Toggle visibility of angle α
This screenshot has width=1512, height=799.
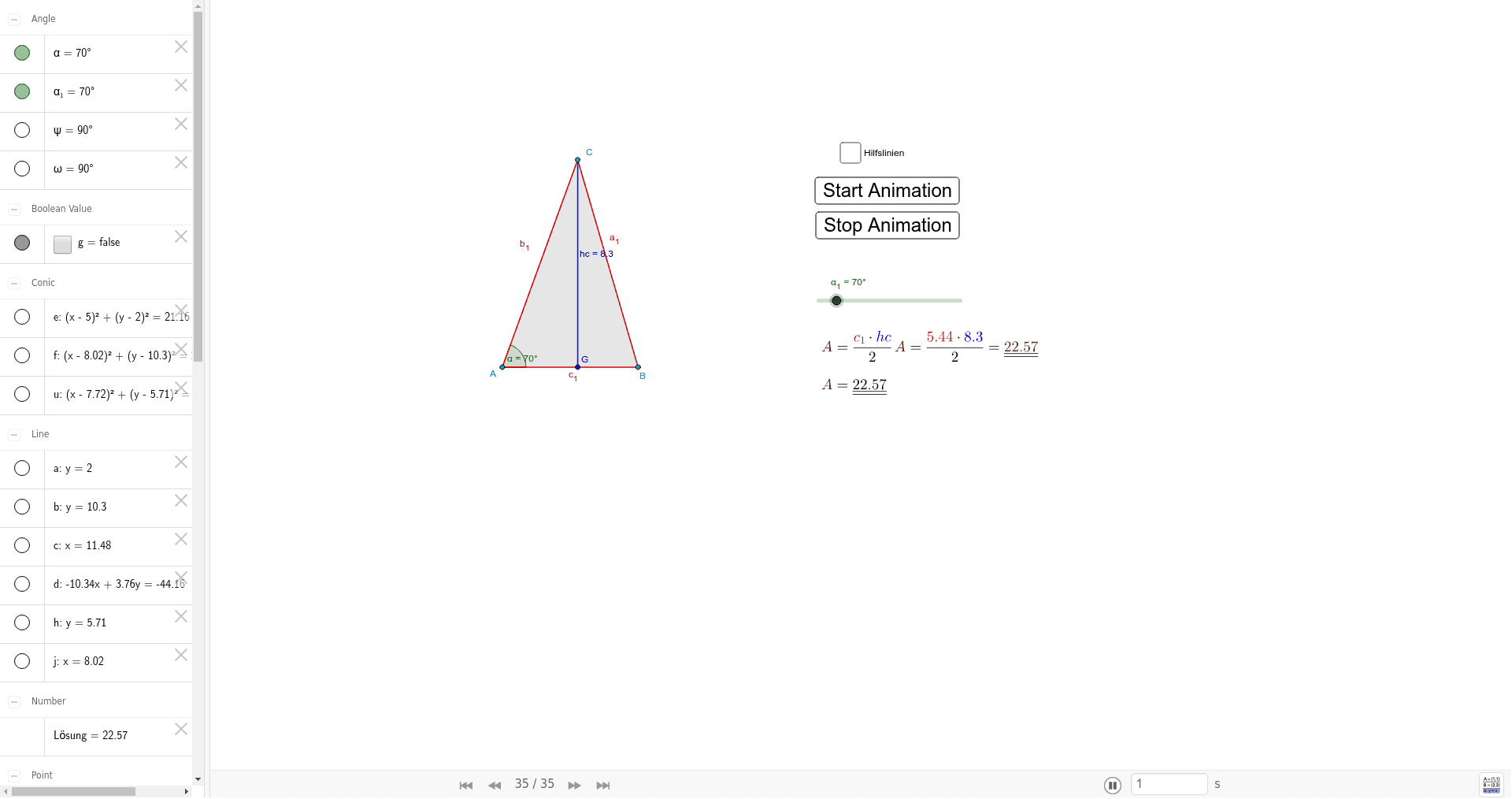click(x=22, y=53)
